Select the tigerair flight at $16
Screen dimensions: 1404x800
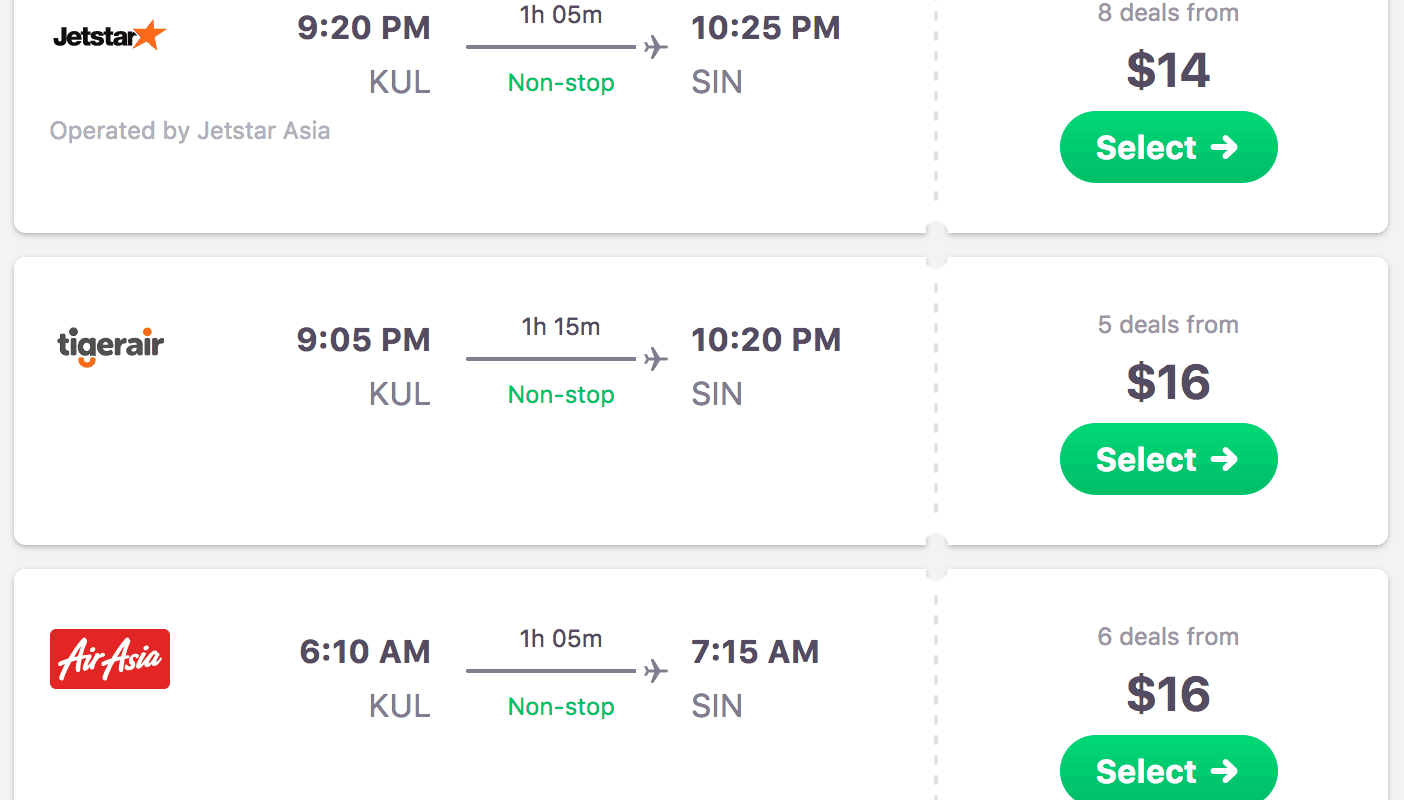tap(1168, 459)
